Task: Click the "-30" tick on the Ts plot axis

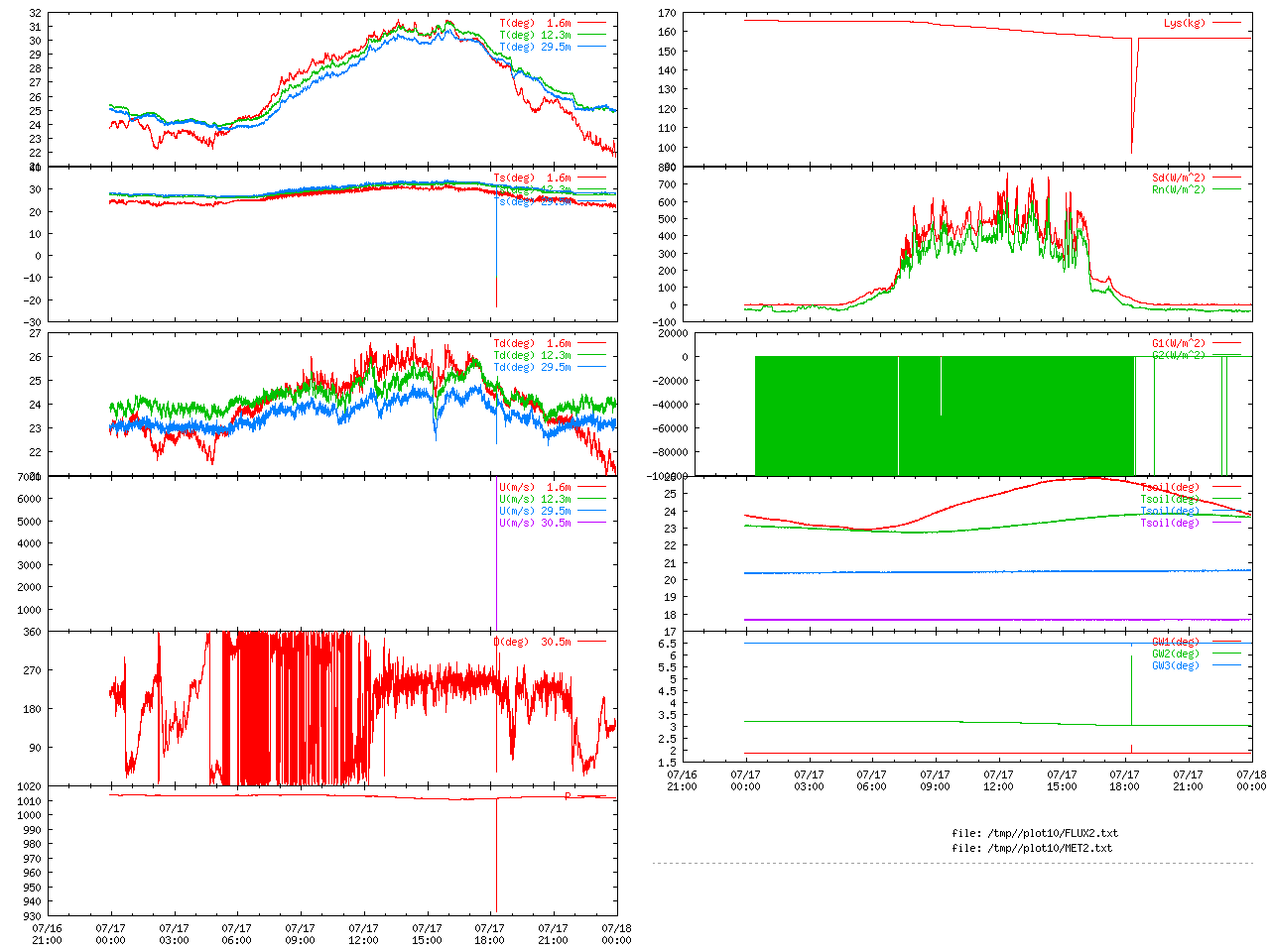Action: [33, 322]
